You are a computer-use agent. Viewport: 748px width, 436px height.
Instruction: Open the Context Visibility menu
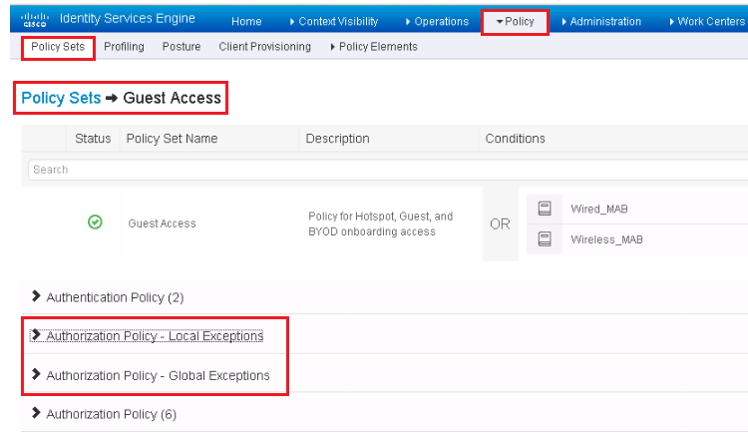(x=334, y=21)
